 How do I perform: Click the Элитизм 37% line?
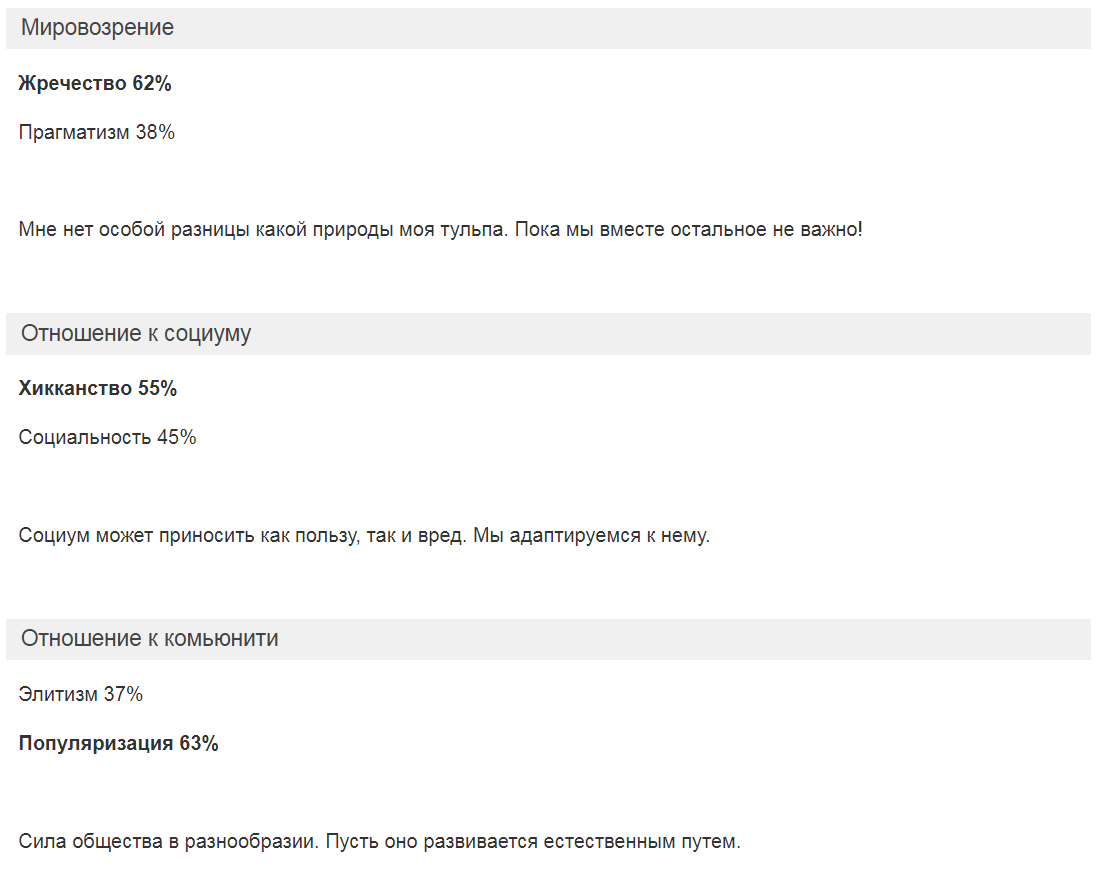[81, 695]
